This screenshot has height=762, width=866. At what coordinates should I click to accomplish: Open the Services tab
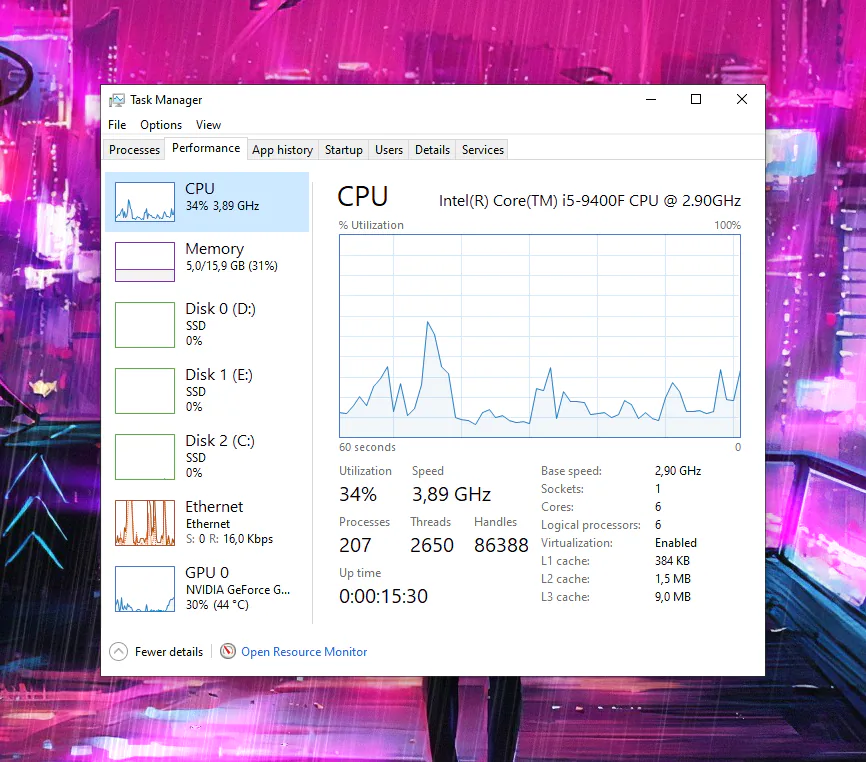(x=483, y=150)
